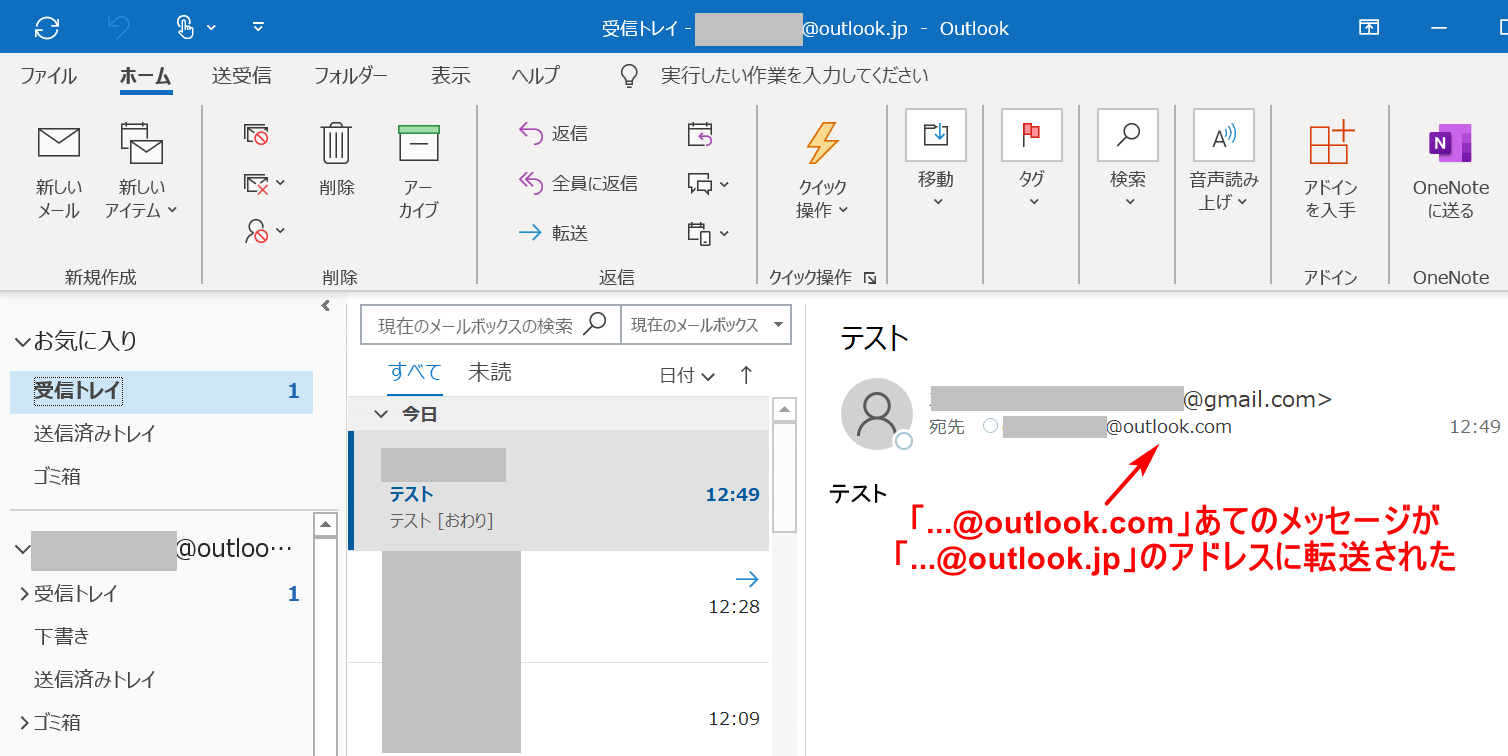Click the Delete trash can icon
The image size is (1508, 756).
point(336,143)
